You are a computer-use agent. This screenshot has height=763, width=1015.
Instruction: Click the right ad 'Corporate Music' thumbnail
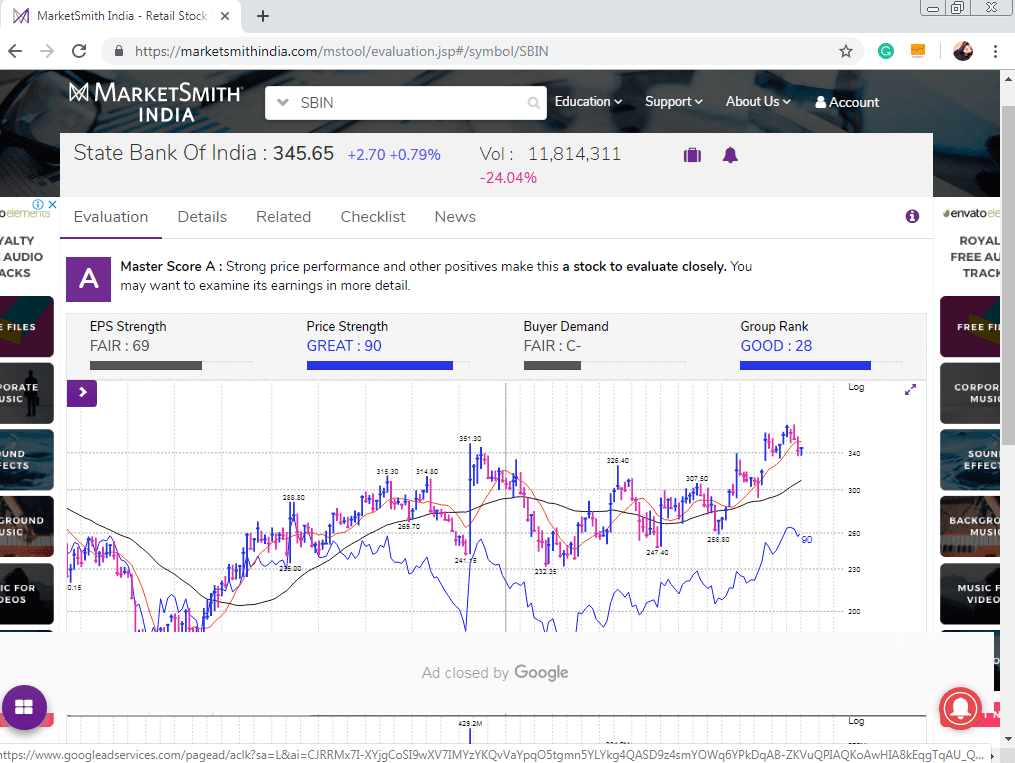pos(970,393)
